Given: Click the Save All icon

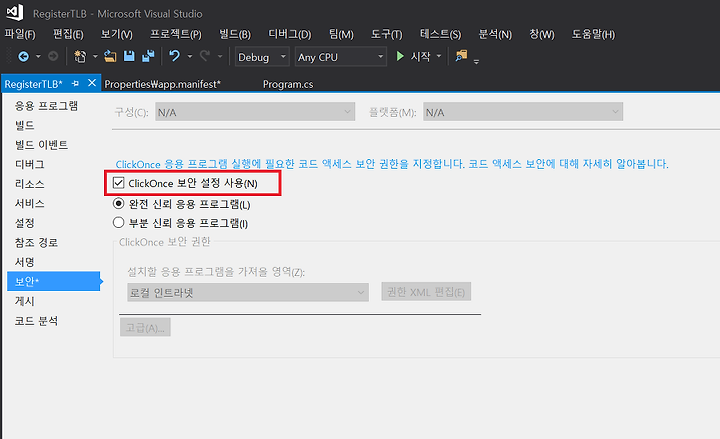Looking at the screenshot, I should 148,56.
